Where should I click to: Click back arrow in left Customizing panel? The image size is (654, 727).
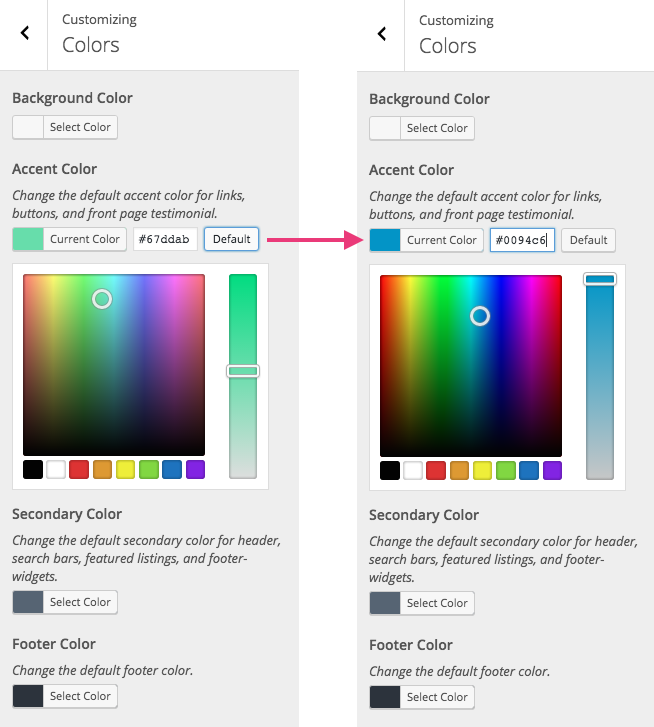click(25, 33)
